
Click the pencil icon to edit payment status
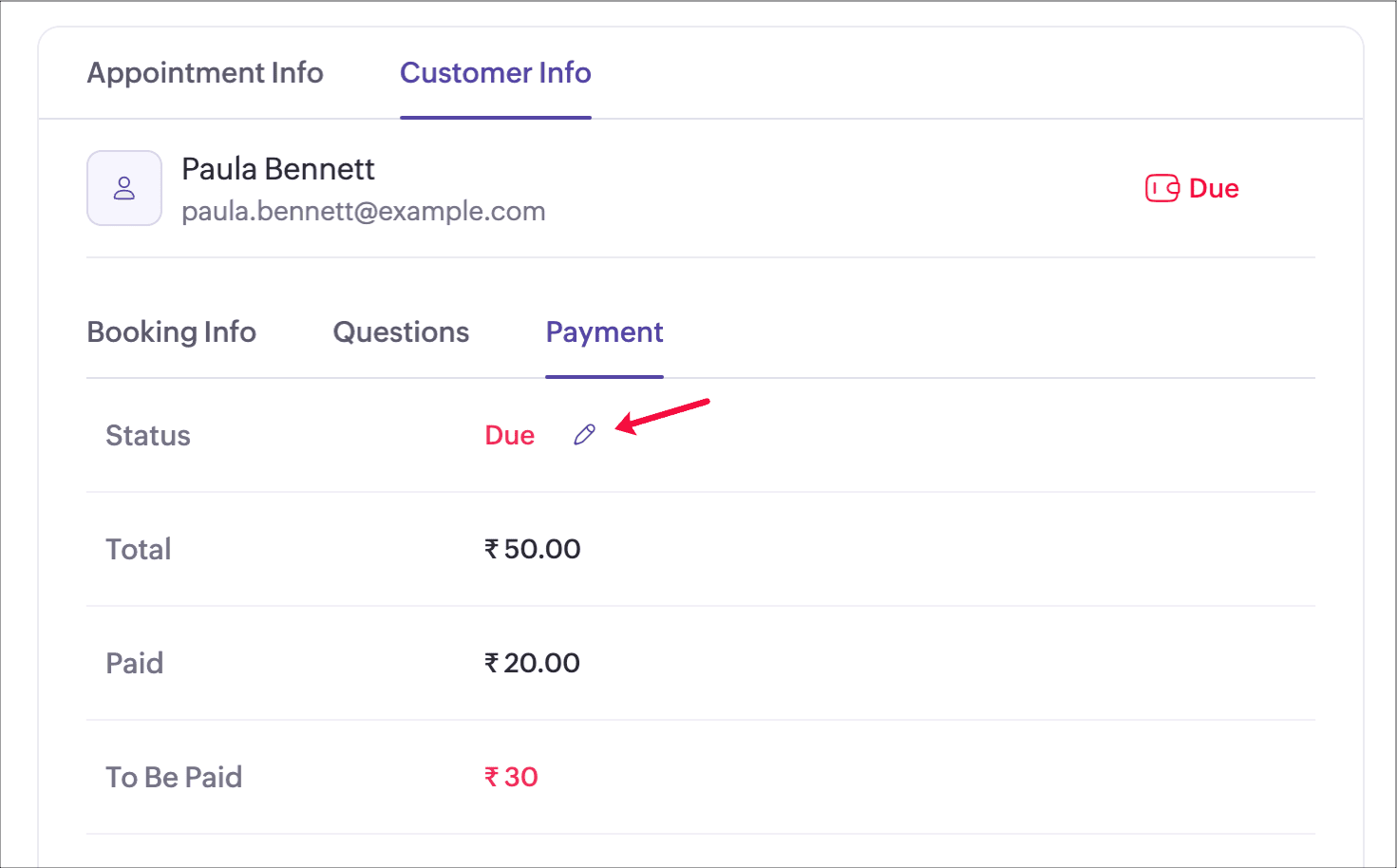[584, 435]
